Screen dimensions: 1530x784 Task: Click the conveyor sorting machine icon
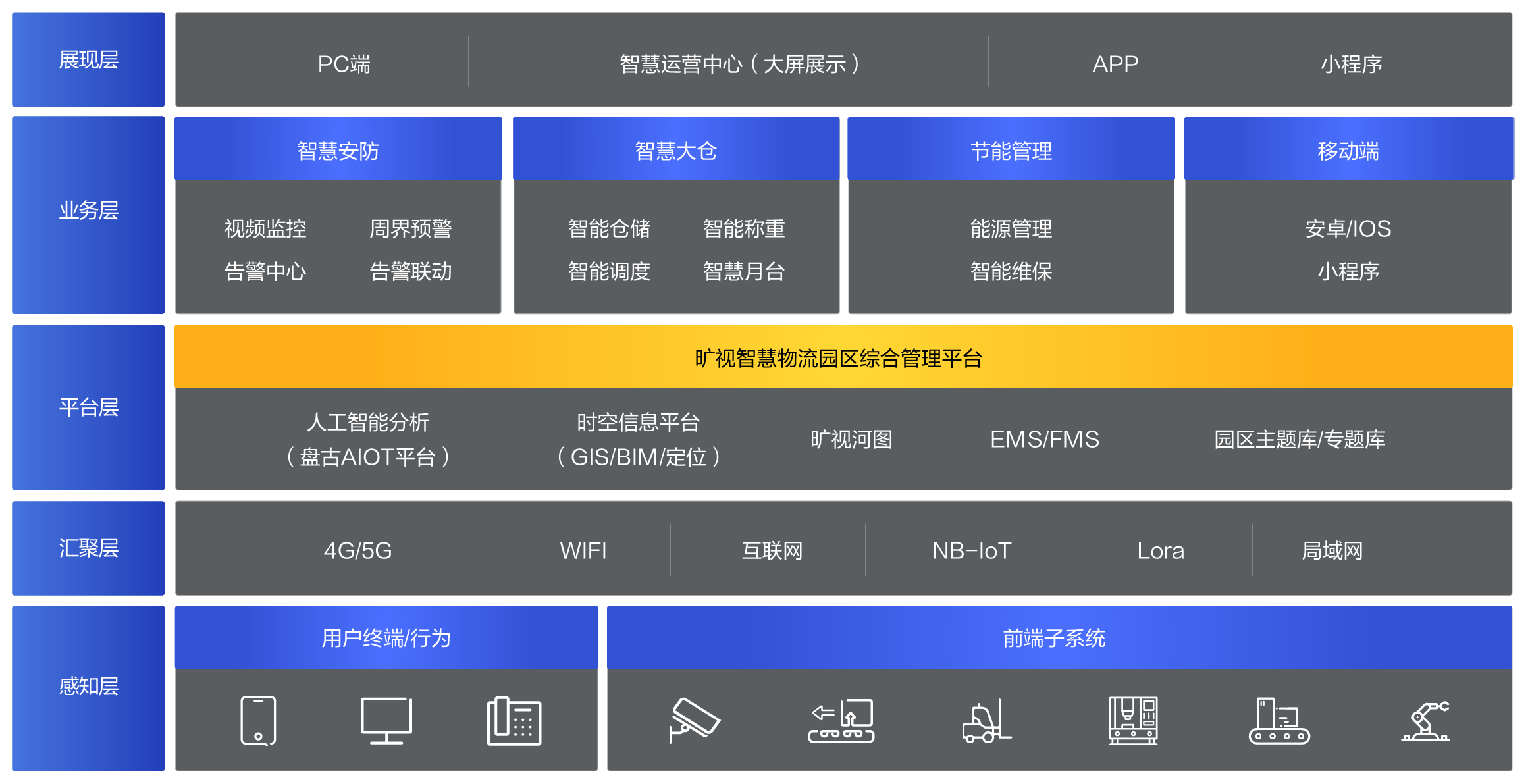841,721
